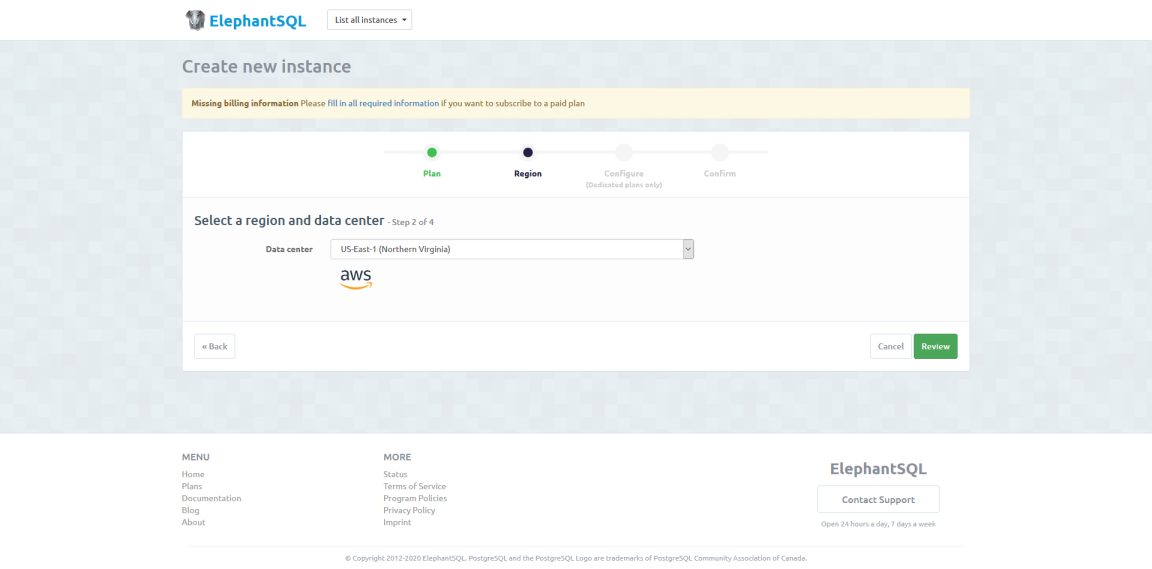Click the Contact Support button

[x=878, y=499]
